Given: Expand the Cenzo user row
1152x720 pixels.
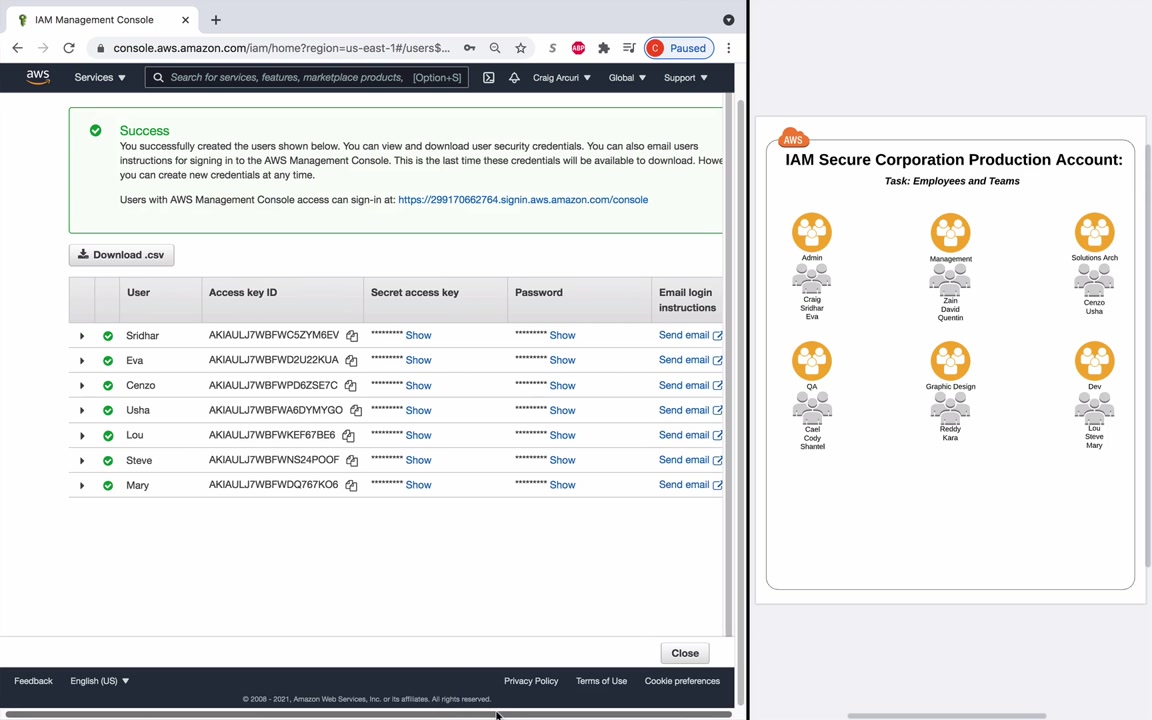Looking at the screenshot, I should coord(82,386).
